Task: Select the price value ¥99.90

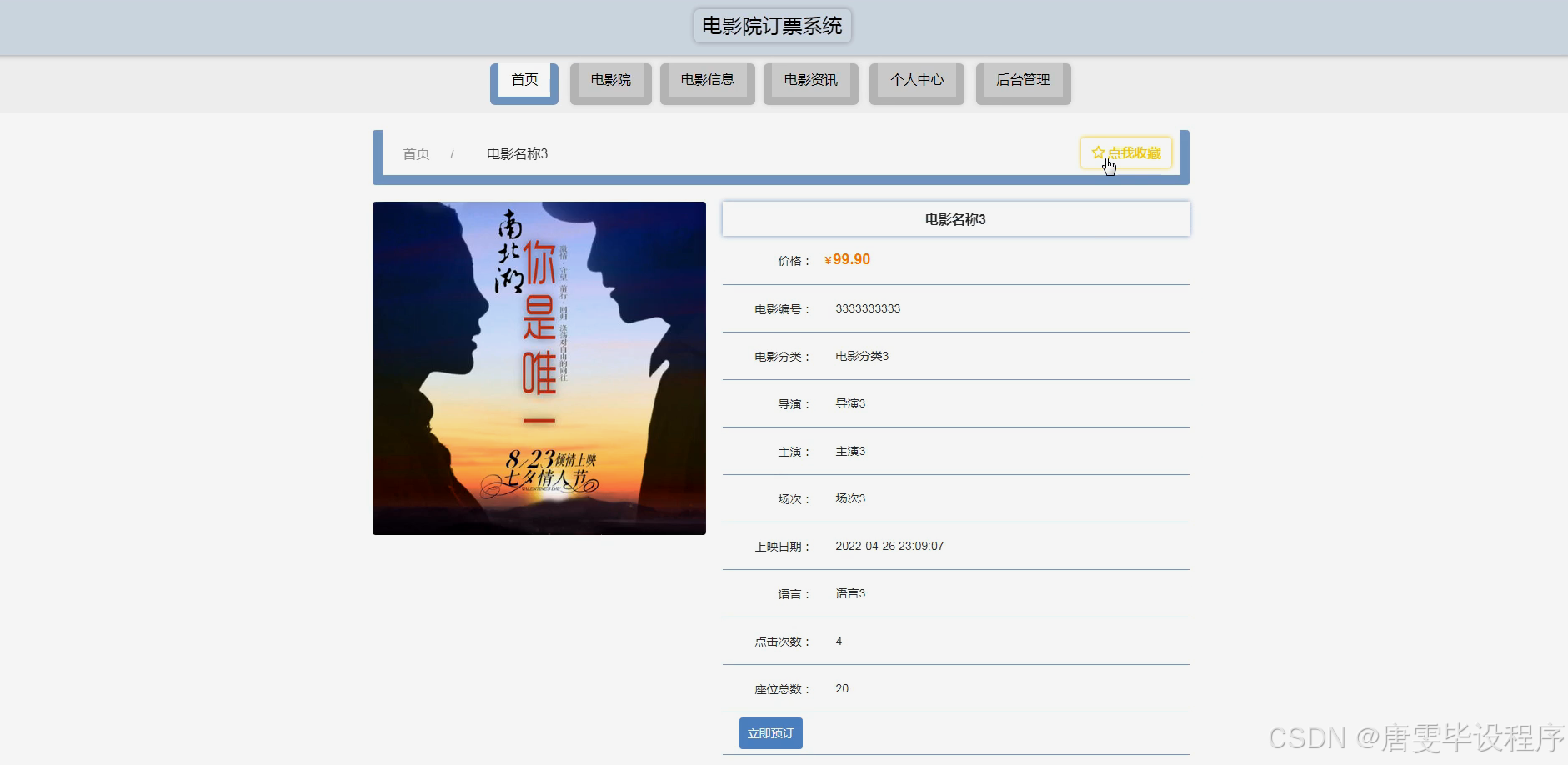Action: tap(847, 260)
